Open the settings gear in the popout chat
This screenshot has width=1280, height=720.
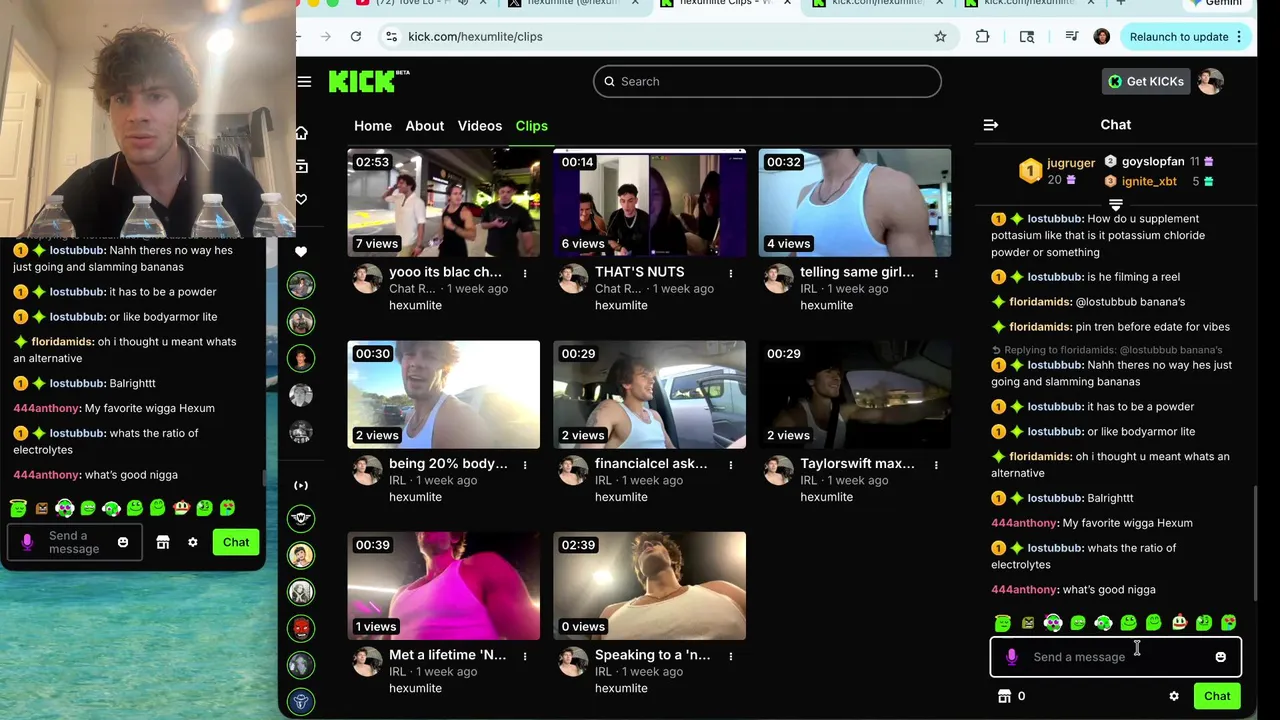[193, 542]
